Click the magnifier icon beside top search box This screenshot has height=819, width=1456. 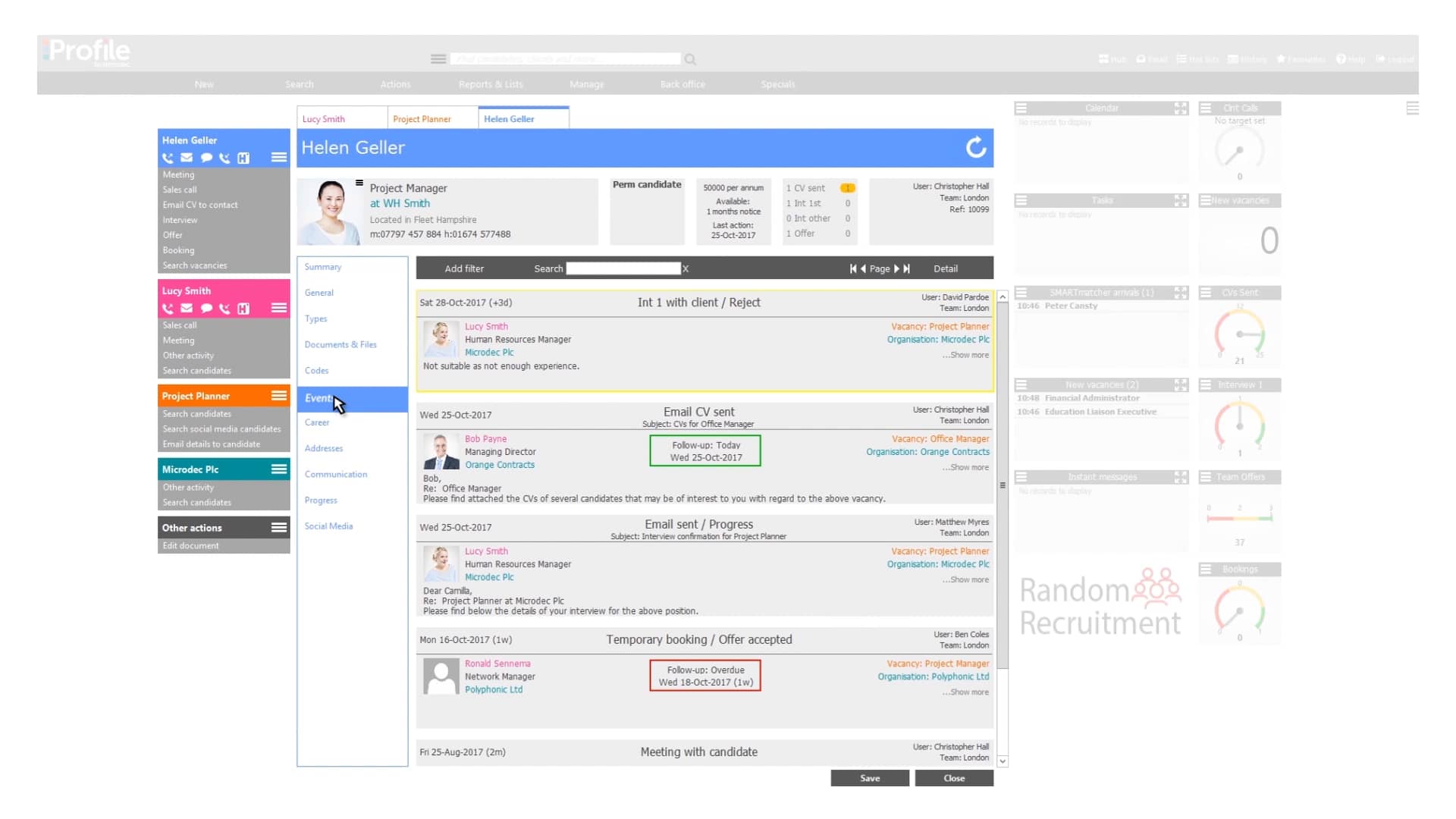[x=690, y=59]
